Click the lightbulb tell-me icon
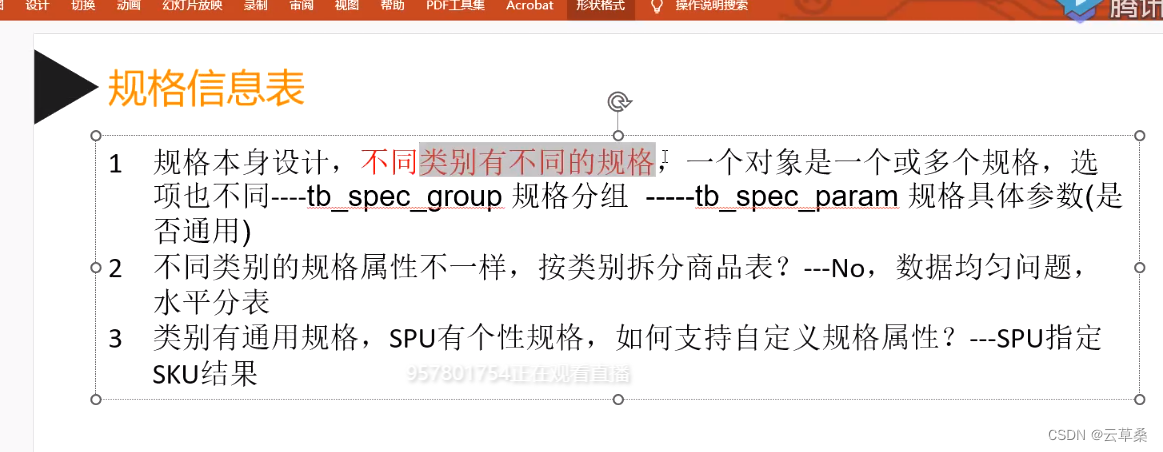 (656, 7)
